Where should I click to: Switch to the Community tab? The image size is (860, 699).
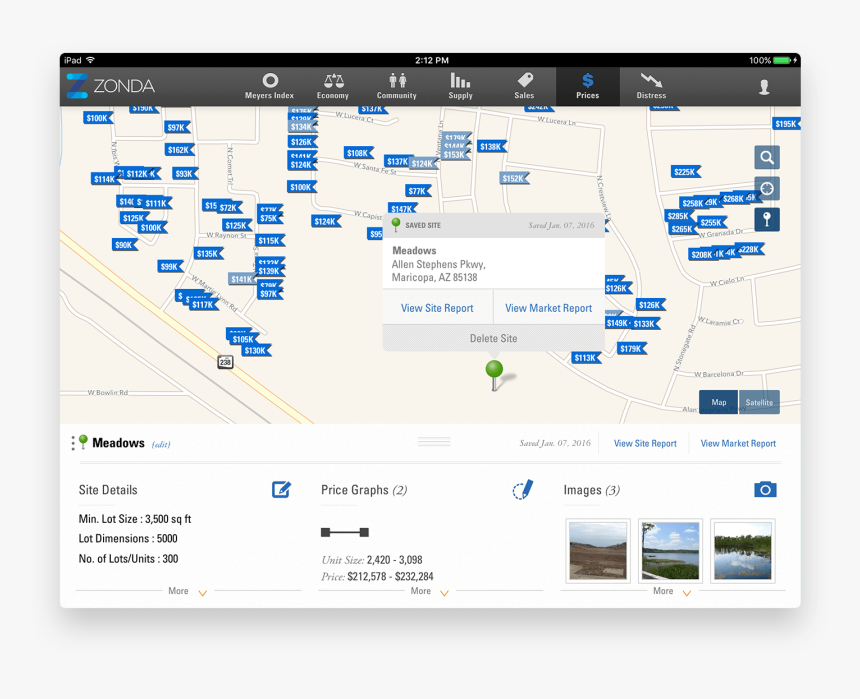(397, 87)
